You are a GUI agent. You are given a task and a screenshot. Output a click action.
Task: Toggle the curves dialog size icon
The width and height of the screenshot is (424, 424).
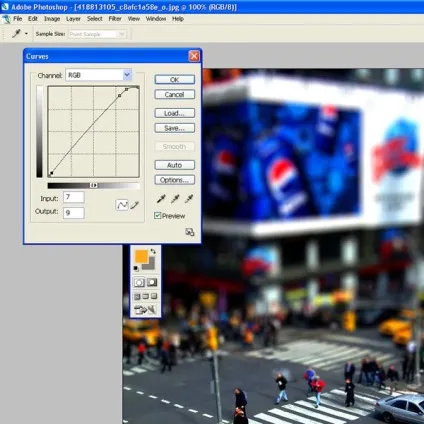point(190,232)
